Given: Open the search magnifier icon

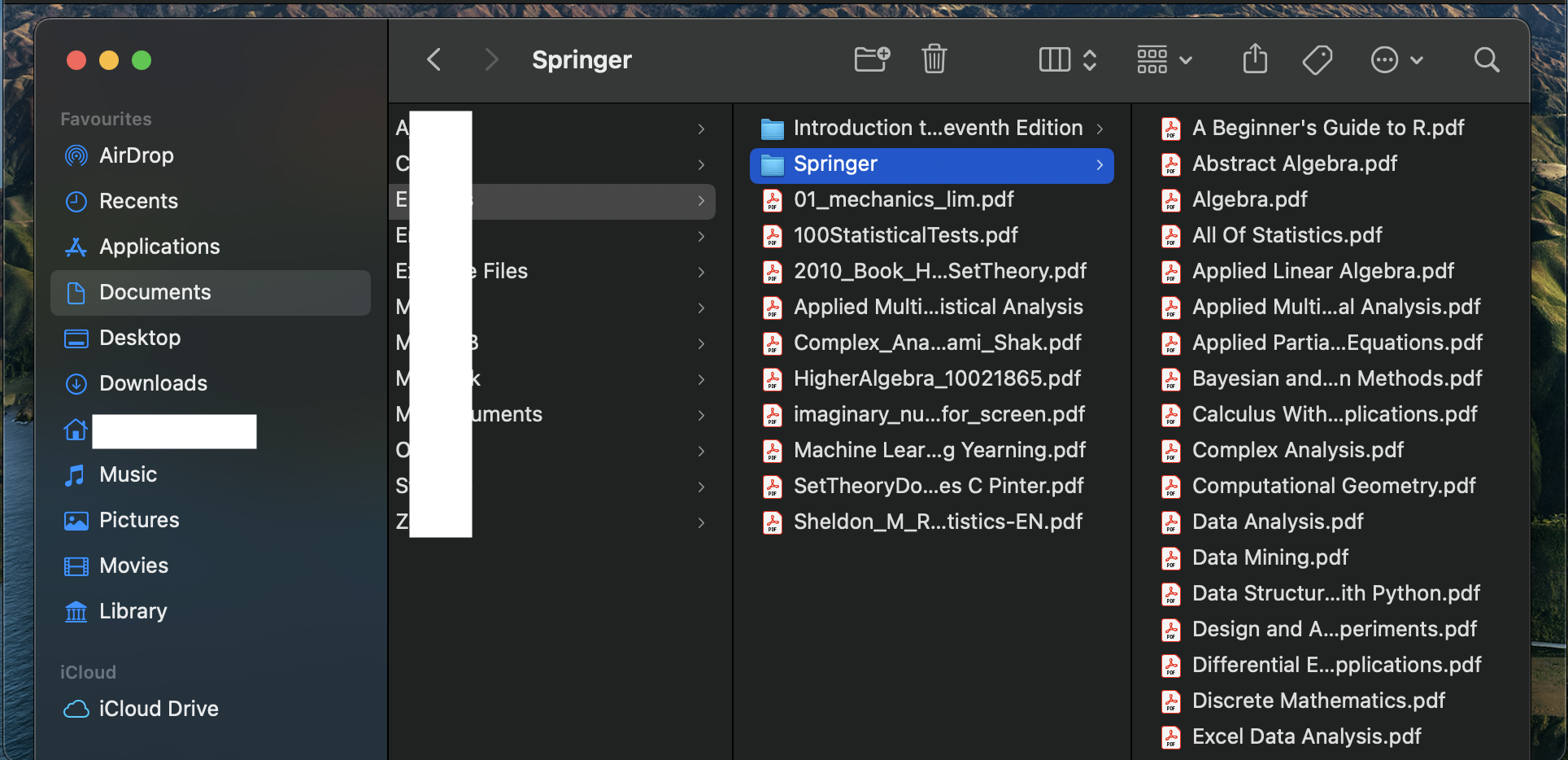Looking at the screenshot, I should point(1486,59).
